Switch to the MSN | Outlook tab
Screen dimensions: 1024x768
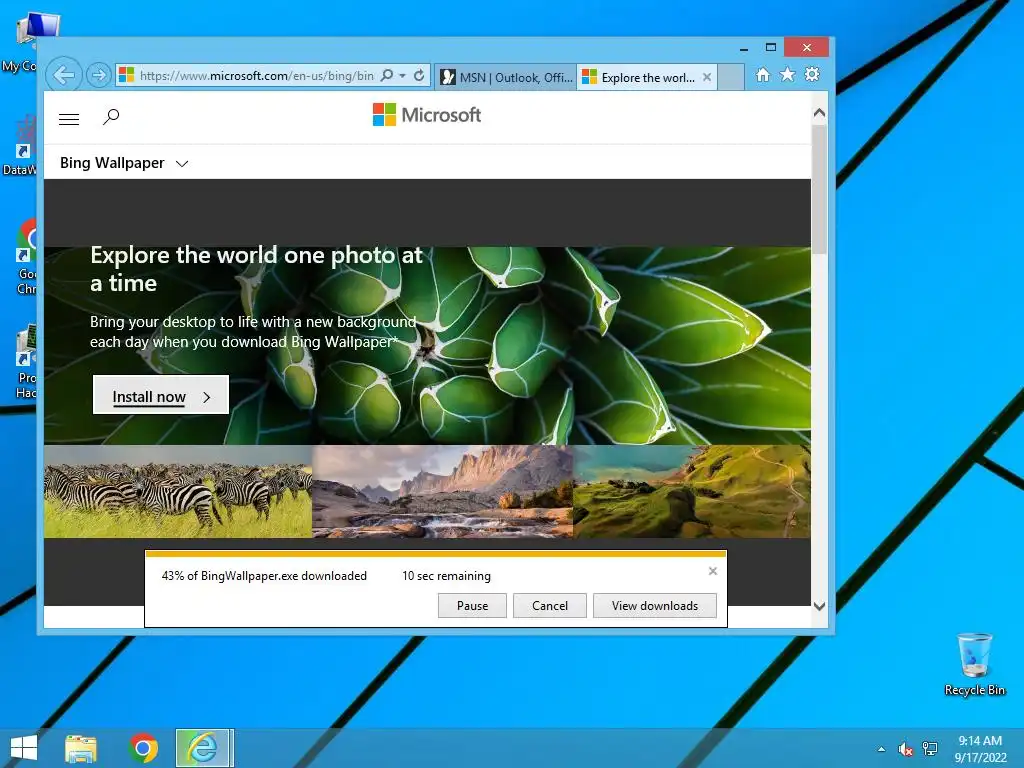pos(506,77)
